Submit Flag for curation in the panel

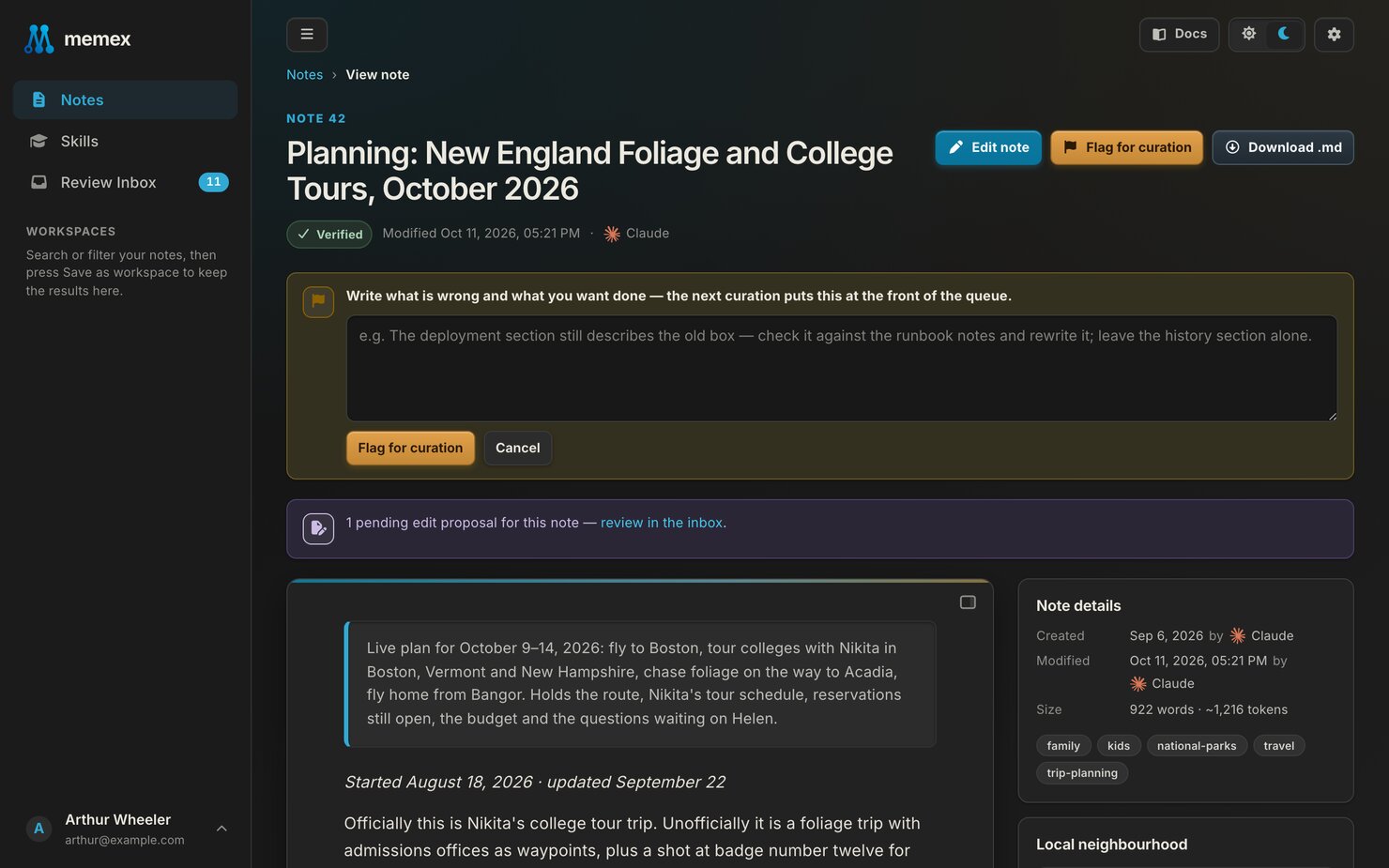click(410, 449)
